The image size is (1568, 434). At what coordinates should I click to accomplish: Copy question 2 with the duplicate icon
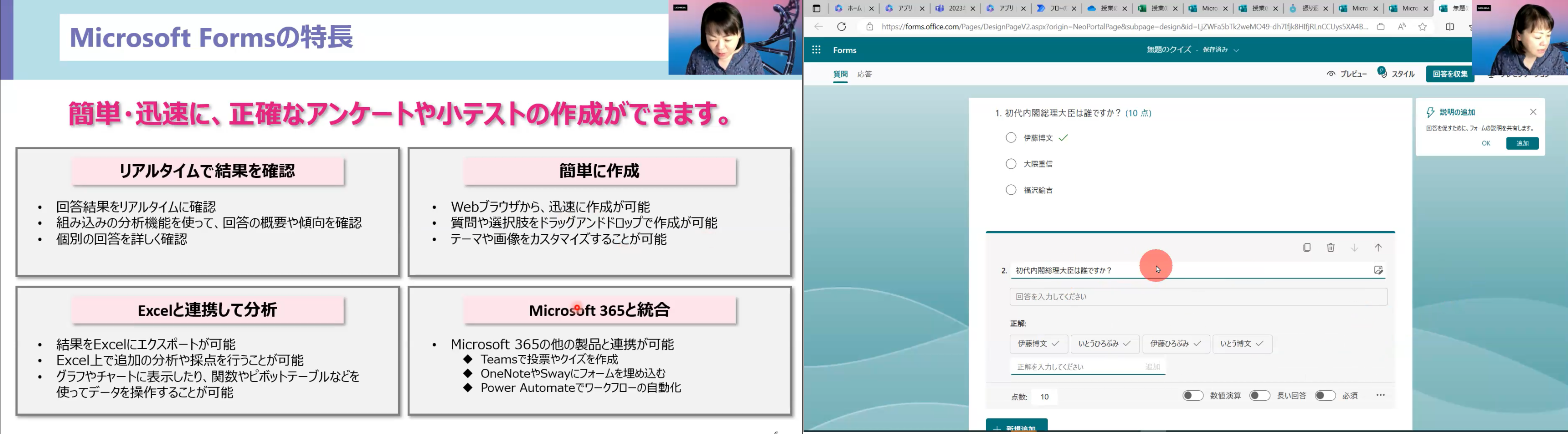point(1307,247)
